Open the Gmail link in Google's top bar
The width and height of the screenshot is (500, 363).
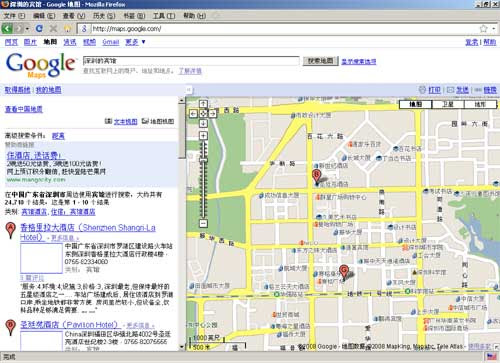(111, 42)
